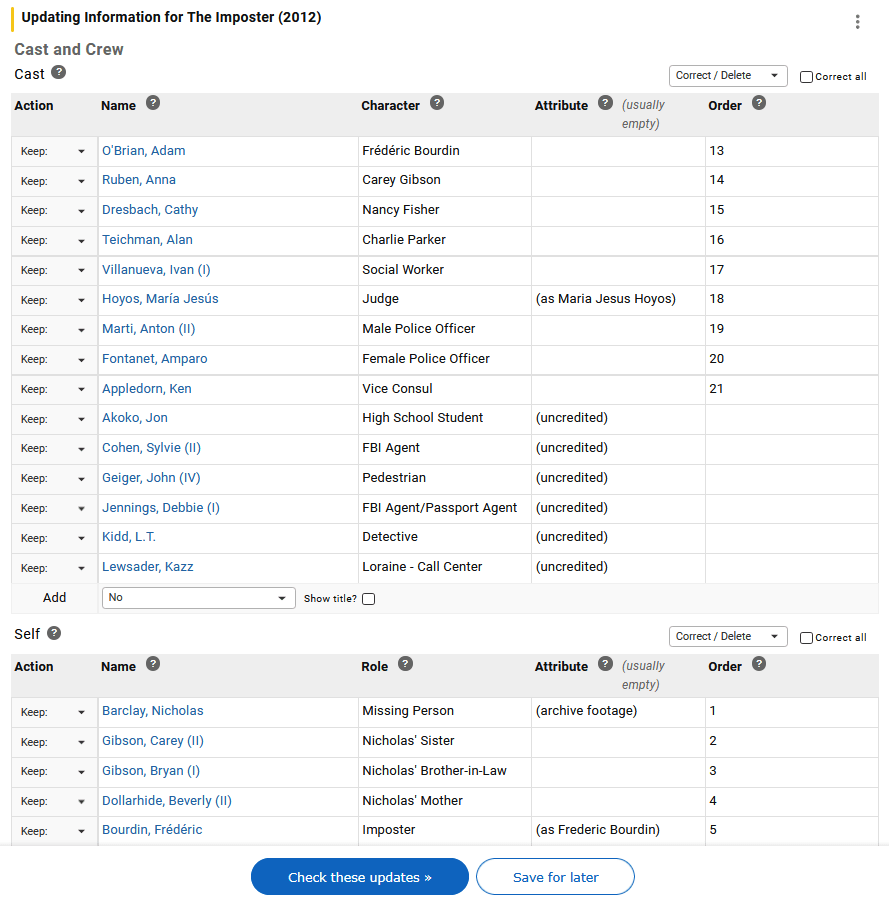Click the Name column help icon

click(x=153, y=102)
